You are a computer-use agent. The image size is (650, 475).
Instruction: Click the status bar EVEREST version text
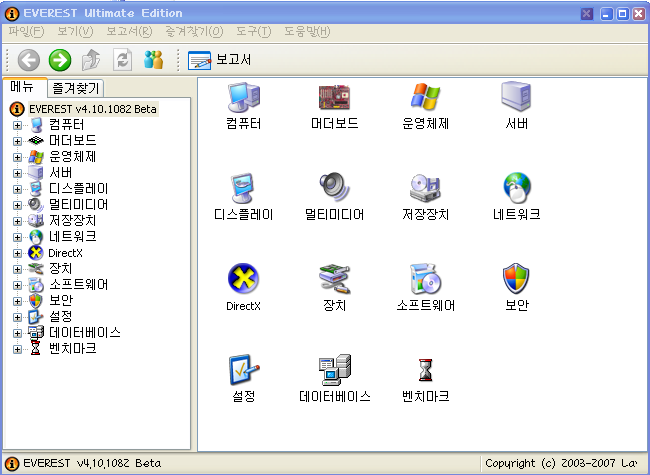click(92, 463)
